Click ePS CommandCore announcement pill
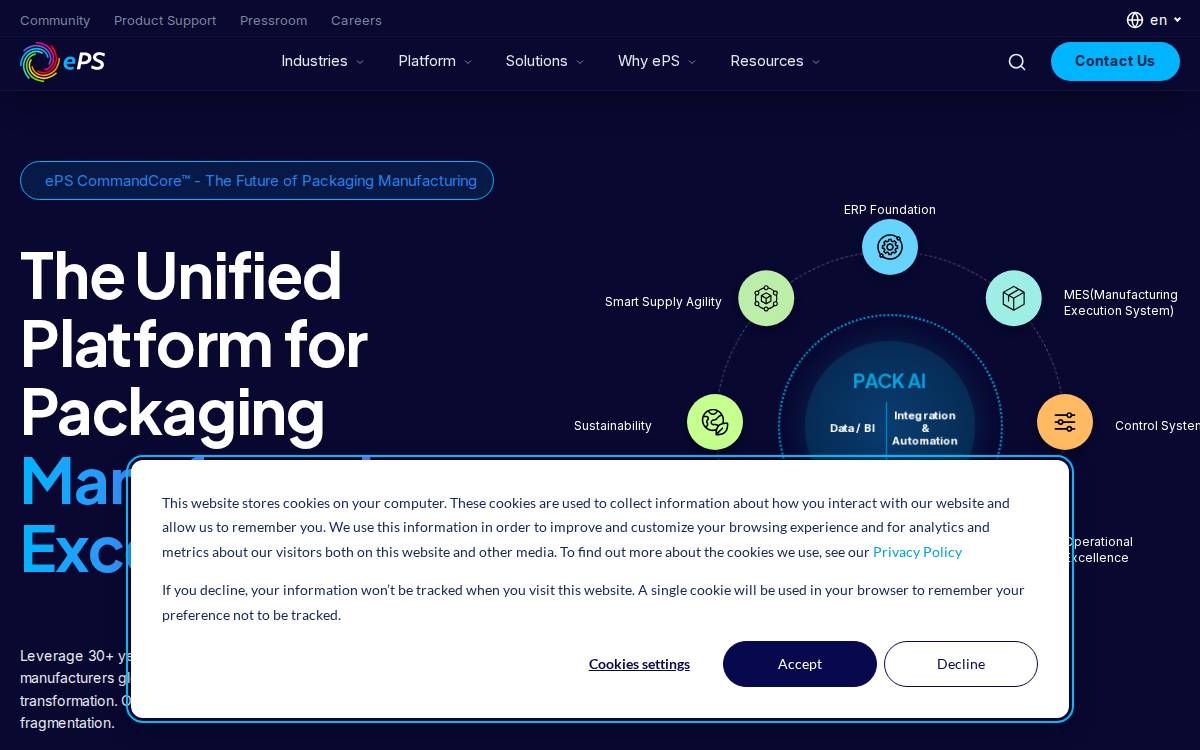 [257, 180]
